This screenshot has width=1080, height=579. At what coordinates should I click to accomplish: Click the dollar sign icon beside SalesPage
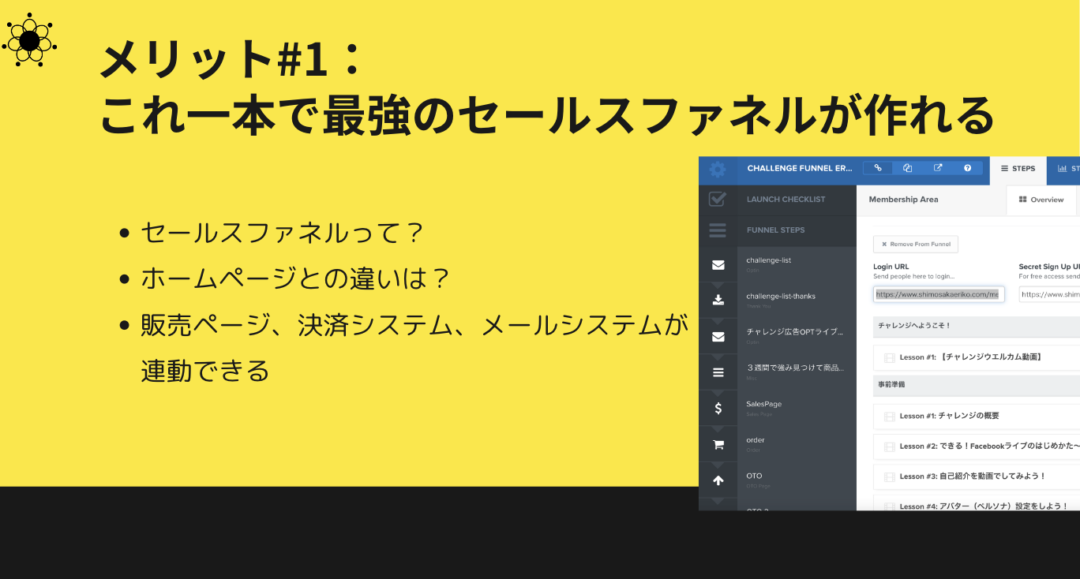(x=717, y=407)
